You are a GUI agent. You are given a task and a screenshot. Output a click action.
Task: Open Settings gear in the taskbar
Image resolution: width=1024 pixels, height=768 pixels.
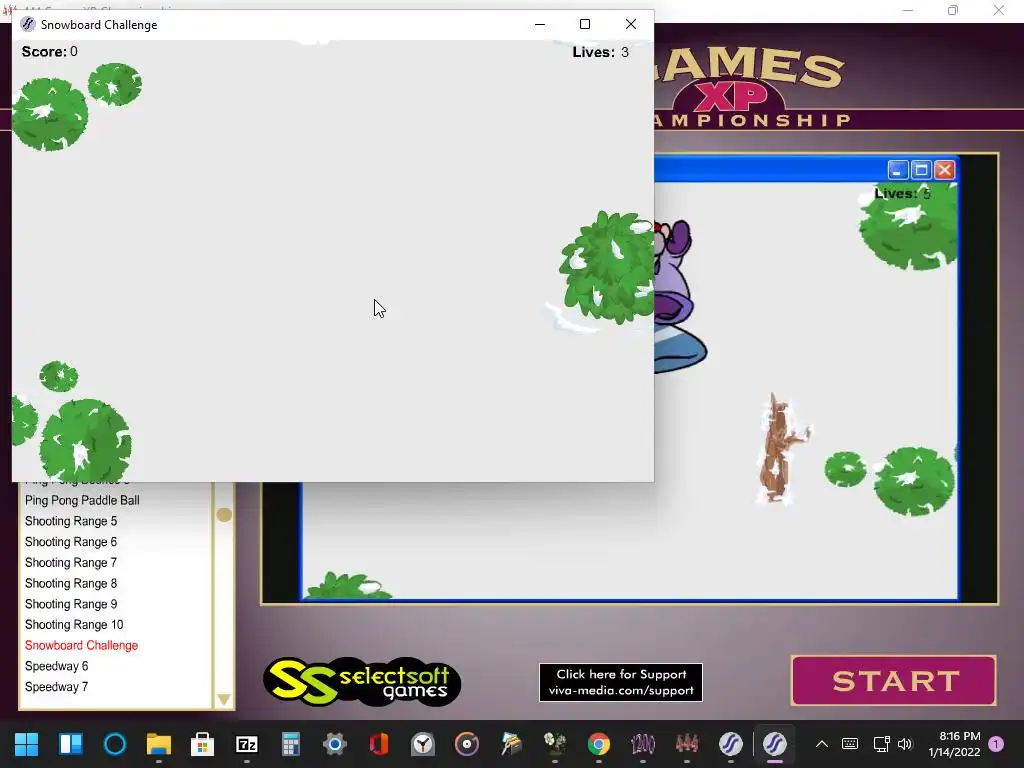click(x=334, y=744)
